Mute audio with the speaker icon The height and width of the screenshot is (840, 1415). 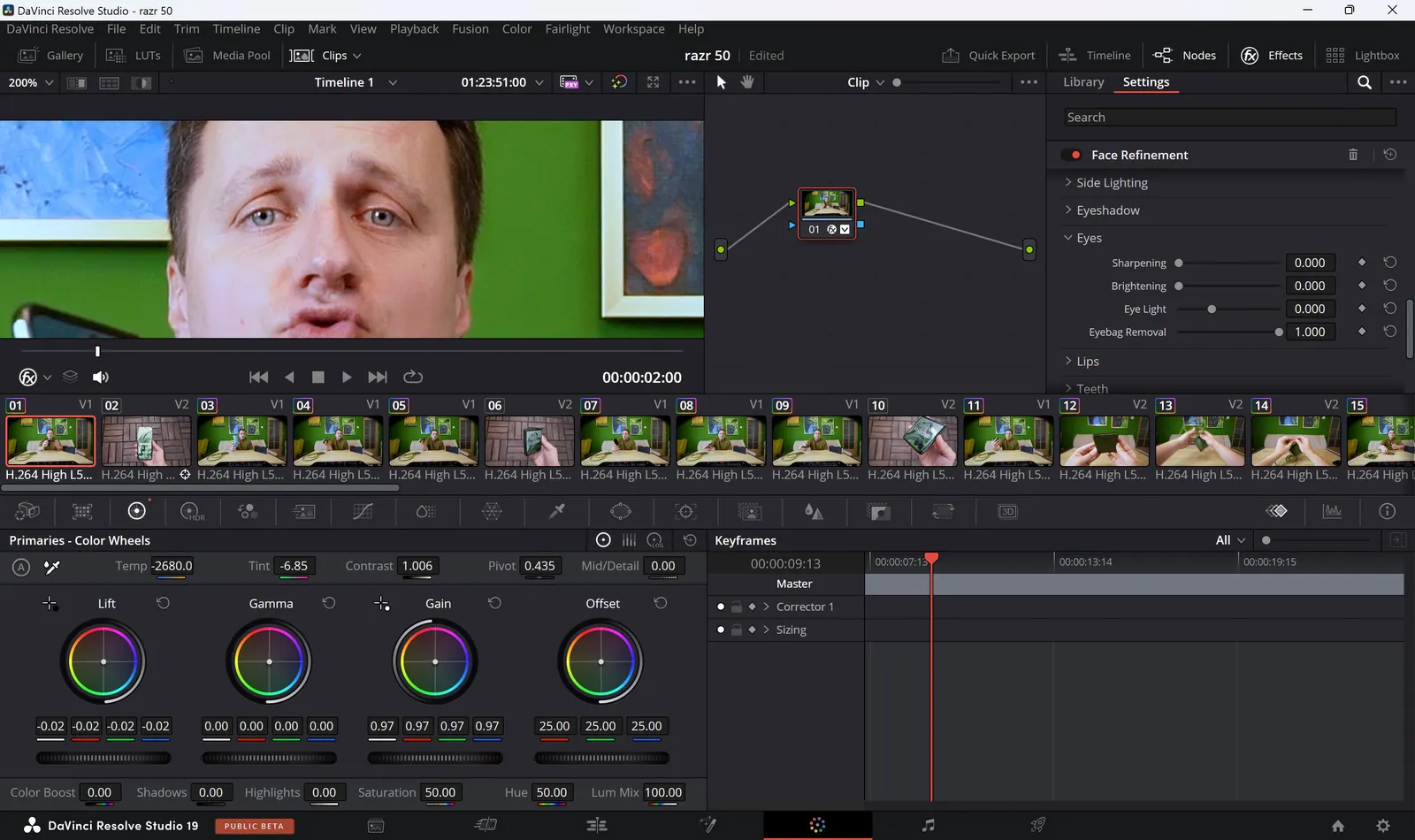101,378
